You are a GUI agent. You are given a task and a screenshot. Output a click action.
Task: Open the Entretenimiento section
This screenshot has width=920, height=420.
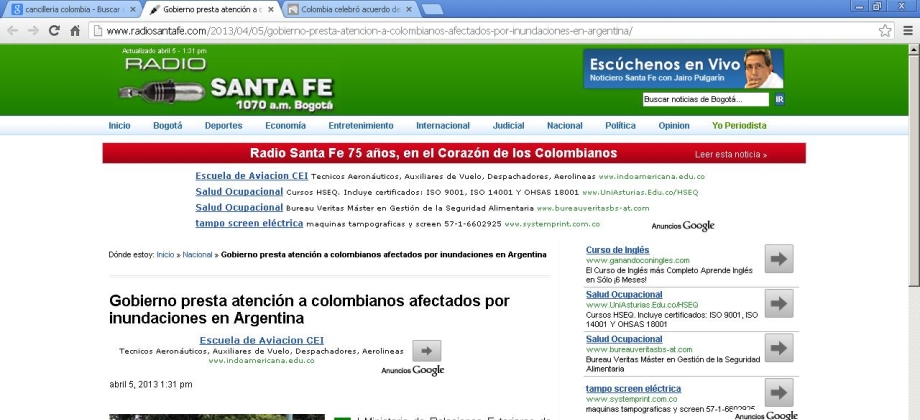click(361, 126)
